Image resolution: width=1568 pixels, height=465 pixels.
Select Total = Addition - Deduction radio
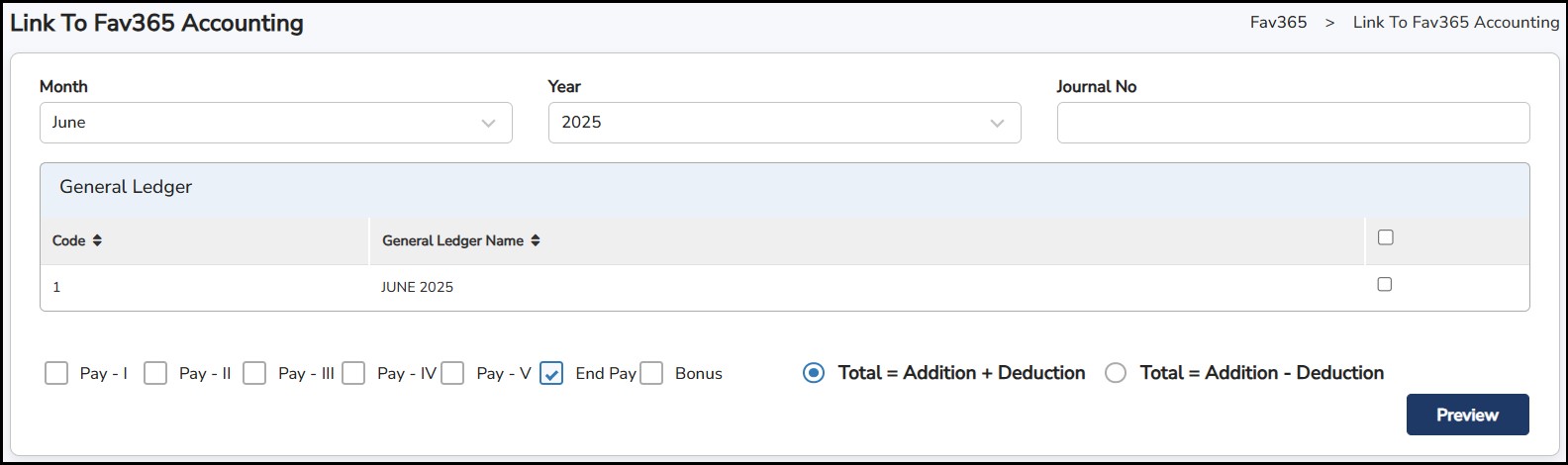coord(1116,373)
